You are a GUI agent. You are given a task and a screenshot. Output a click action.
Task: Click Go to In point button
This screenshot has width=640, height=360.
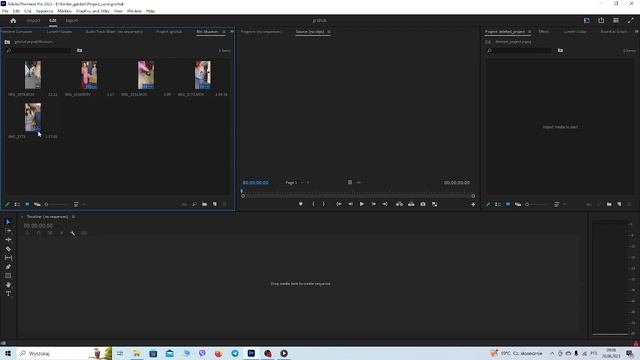(339, 204)
